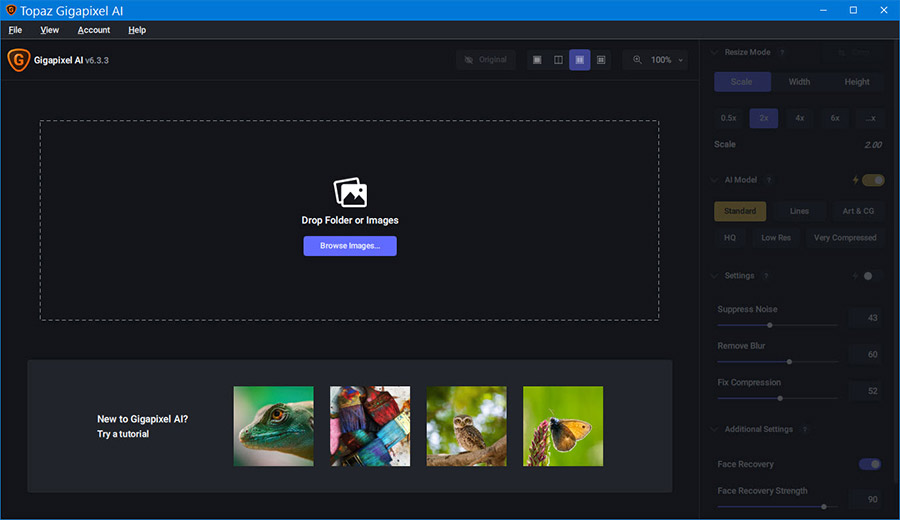Click the Gigapixel AI logo icon
This screenshot has width=900, height=520.
pos(18,60)
